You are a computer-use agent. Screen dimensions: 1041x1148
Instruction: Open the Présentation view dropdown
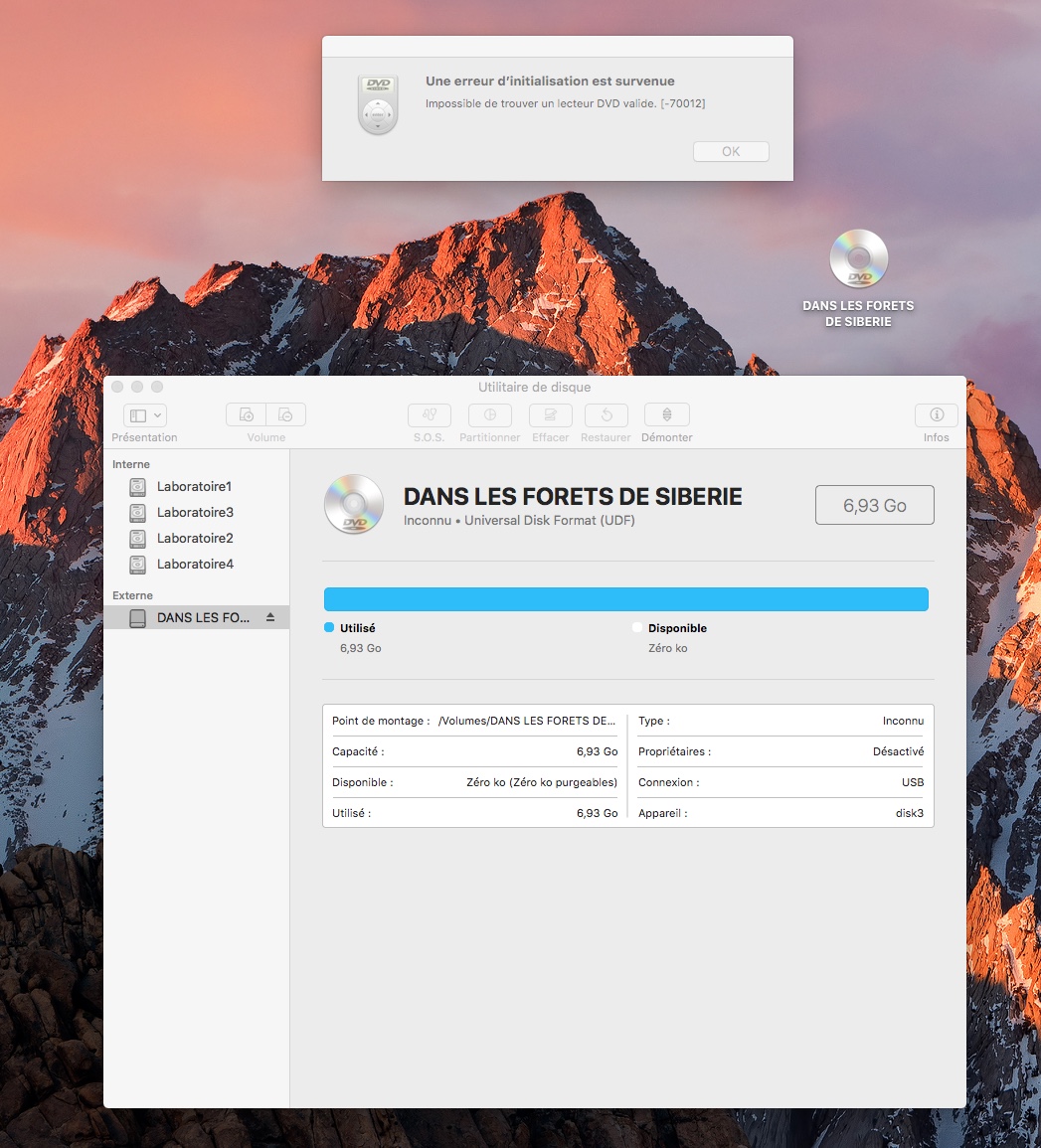[x=143, y=414]
